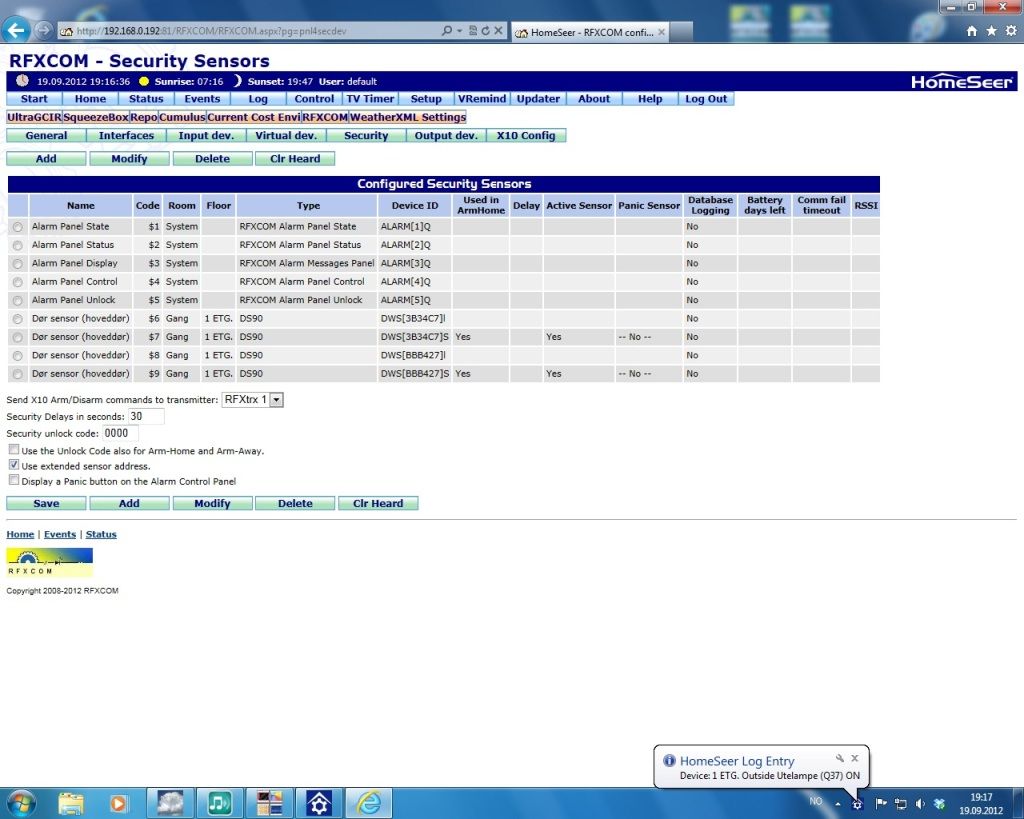This screenshot has width=1024, height=819.
Task: Click the search magnifier in address bar
Action: (x=446, y=31)
